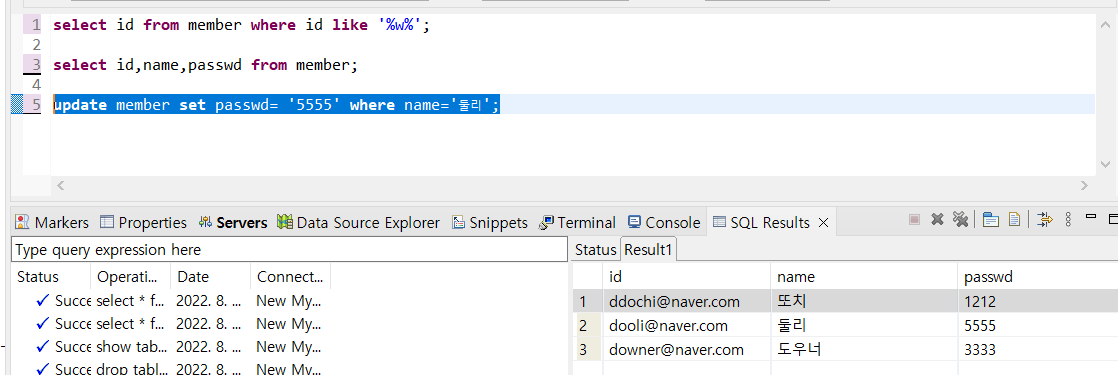
Task: Click line number 3 in editor gutter
Action: coord(36,65)
